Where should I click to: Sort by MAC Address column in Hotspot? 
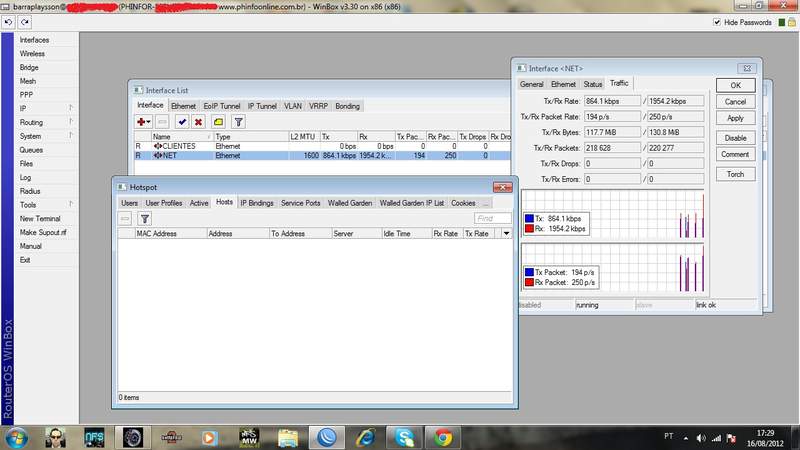click(170, 234)
